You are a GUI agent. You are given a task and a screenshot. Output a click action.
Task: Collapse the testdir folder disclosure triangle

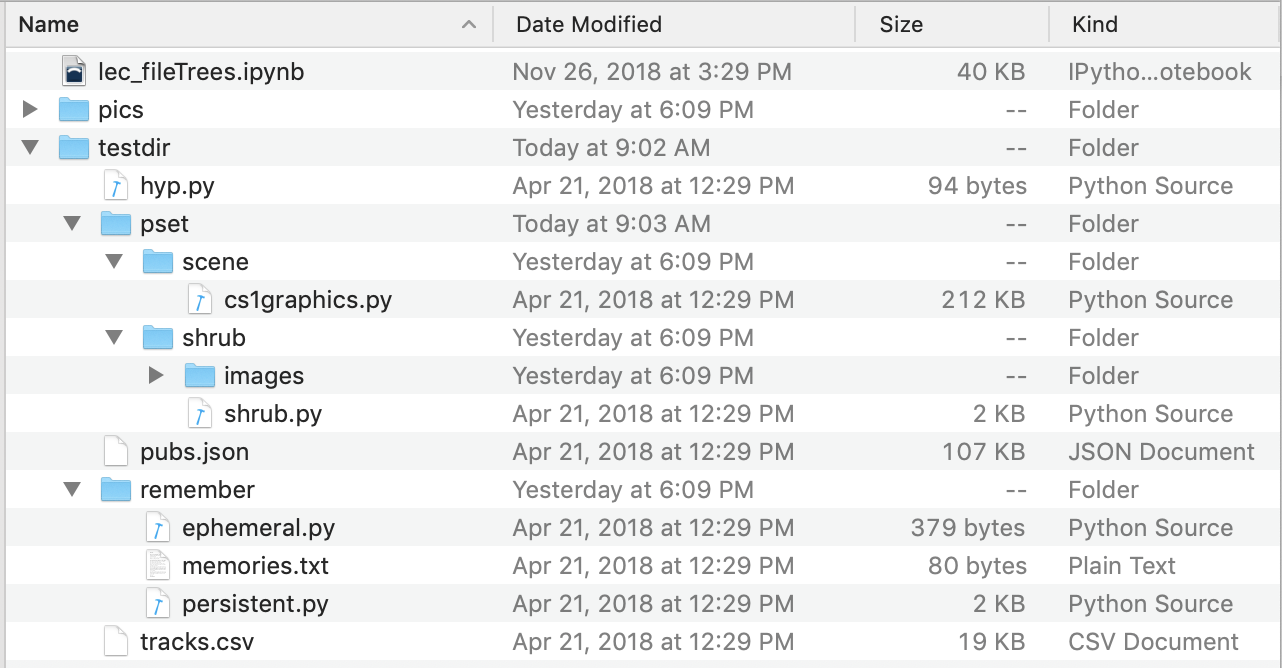coord(30,148)
